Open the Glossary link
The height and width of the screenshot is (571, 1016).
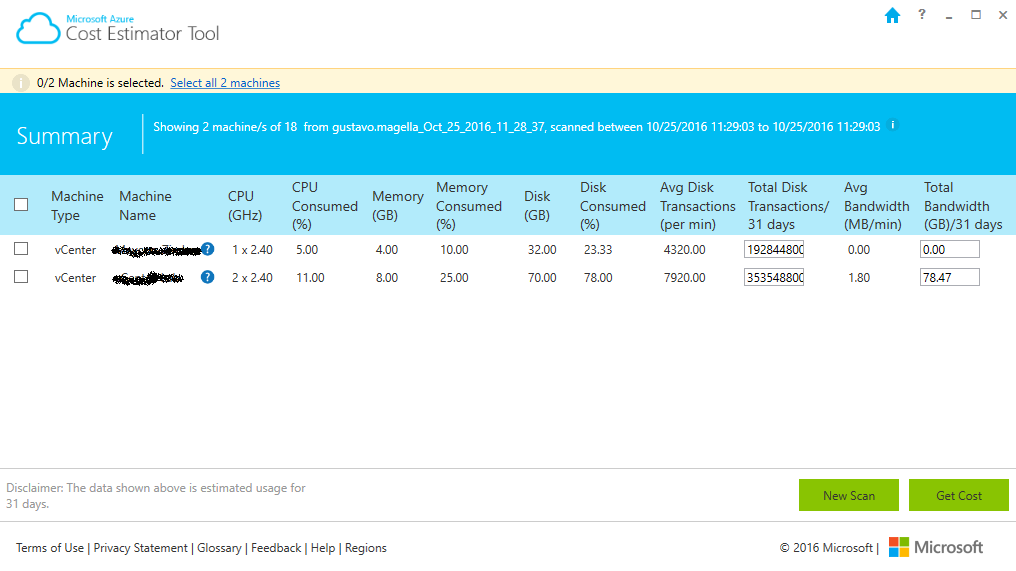[x=219, y=548]
